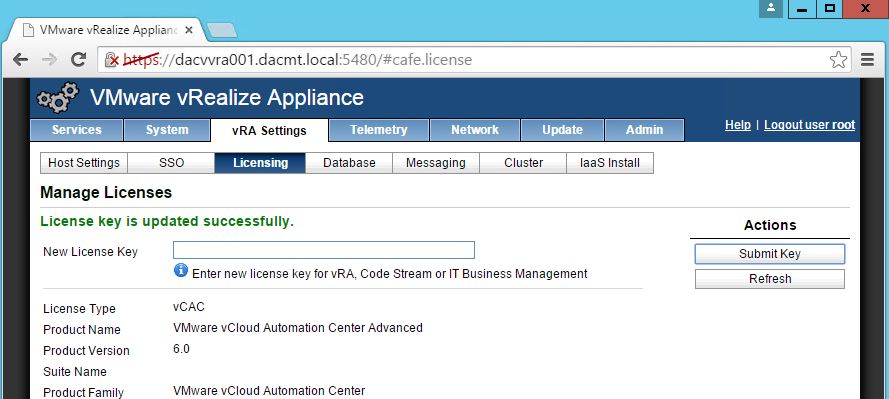Click the Logout user root link
This screenshot has width=889, height=399.
[x=809, y=125]
